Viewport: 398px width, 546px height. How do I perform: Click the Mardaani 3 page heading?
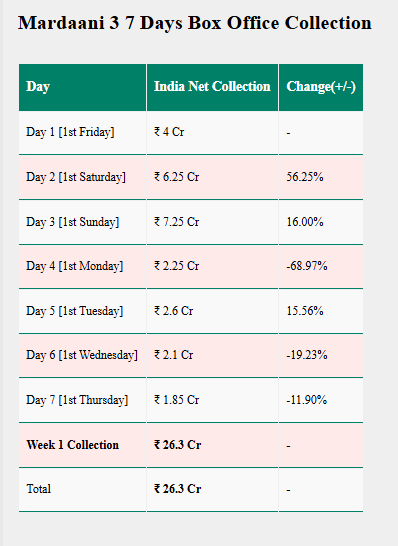click(195, 23)
